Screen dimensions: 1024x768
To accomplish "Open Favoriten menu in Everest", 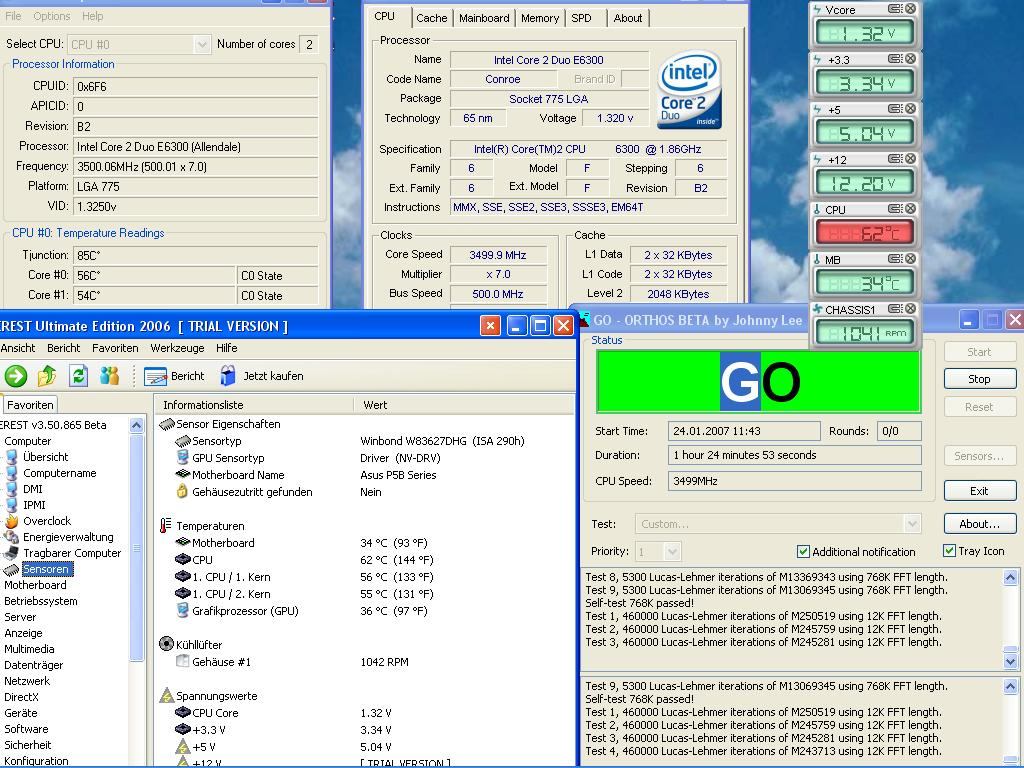I will coord(115,348).
